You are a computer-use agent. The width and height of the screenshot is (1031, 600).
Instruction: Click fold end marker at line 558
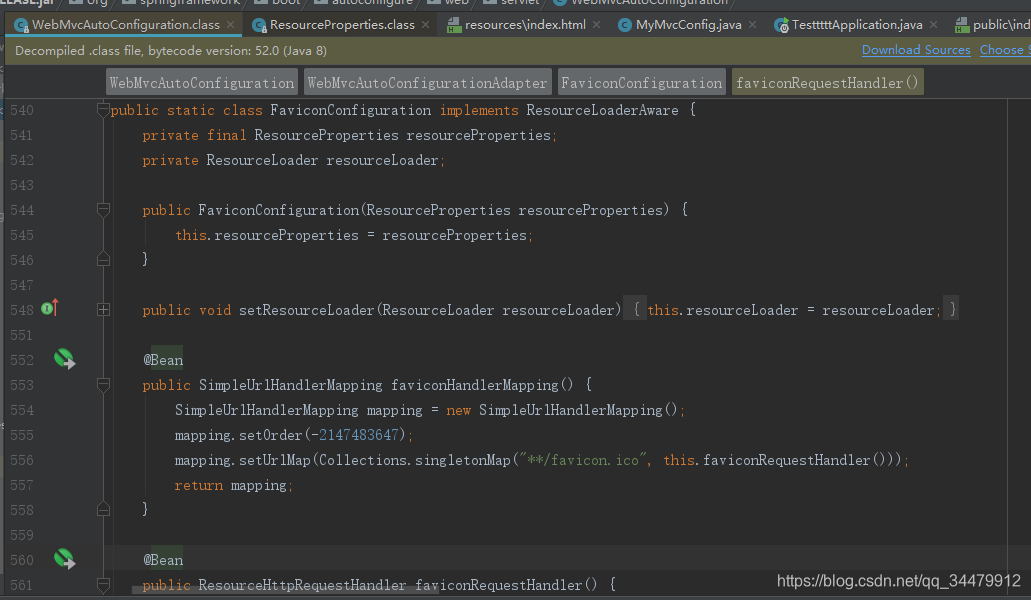pyautogui.click(x=103, y=509)
